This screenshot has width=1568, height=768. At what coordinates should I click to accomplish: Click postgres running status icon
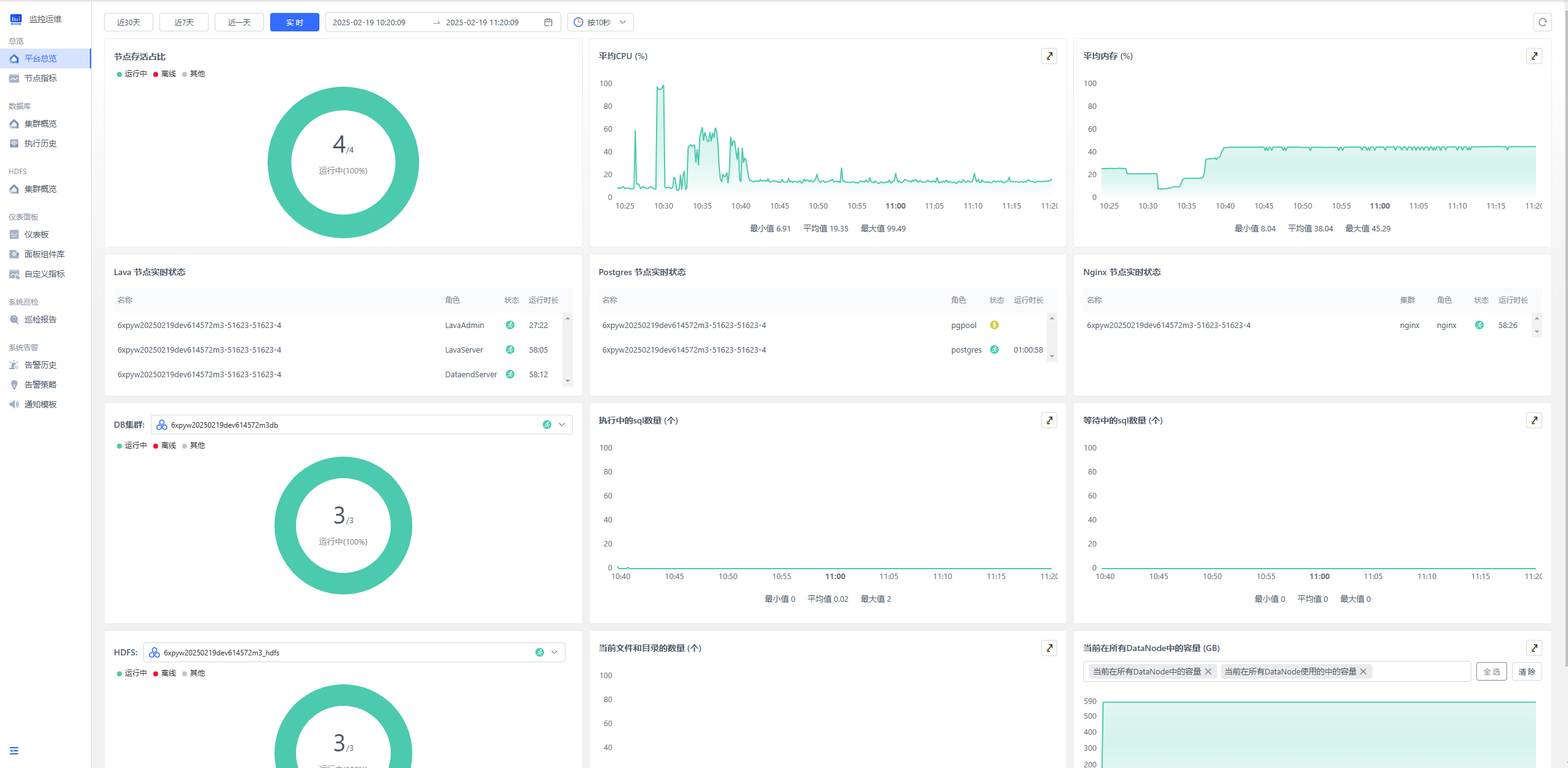click(x=994, y=350)
